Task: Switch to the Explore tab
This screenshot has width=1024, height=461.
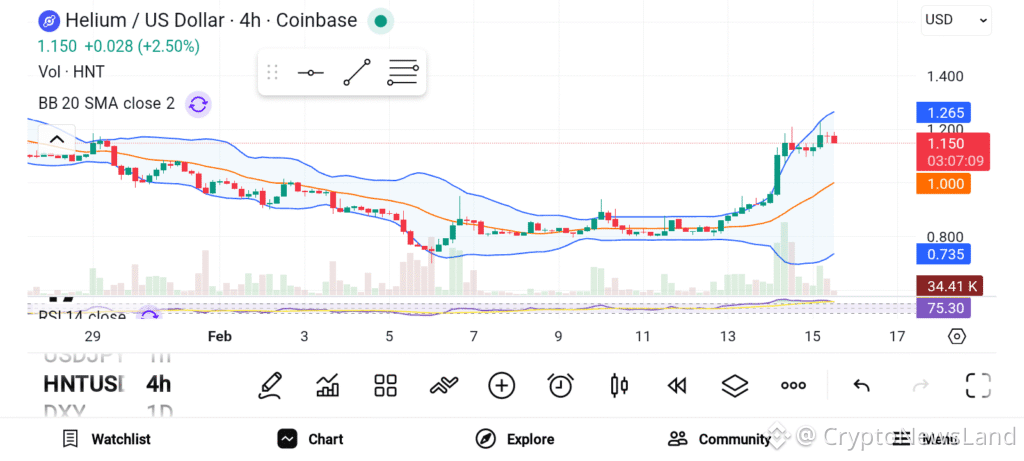Action: [x=515, y=439]
